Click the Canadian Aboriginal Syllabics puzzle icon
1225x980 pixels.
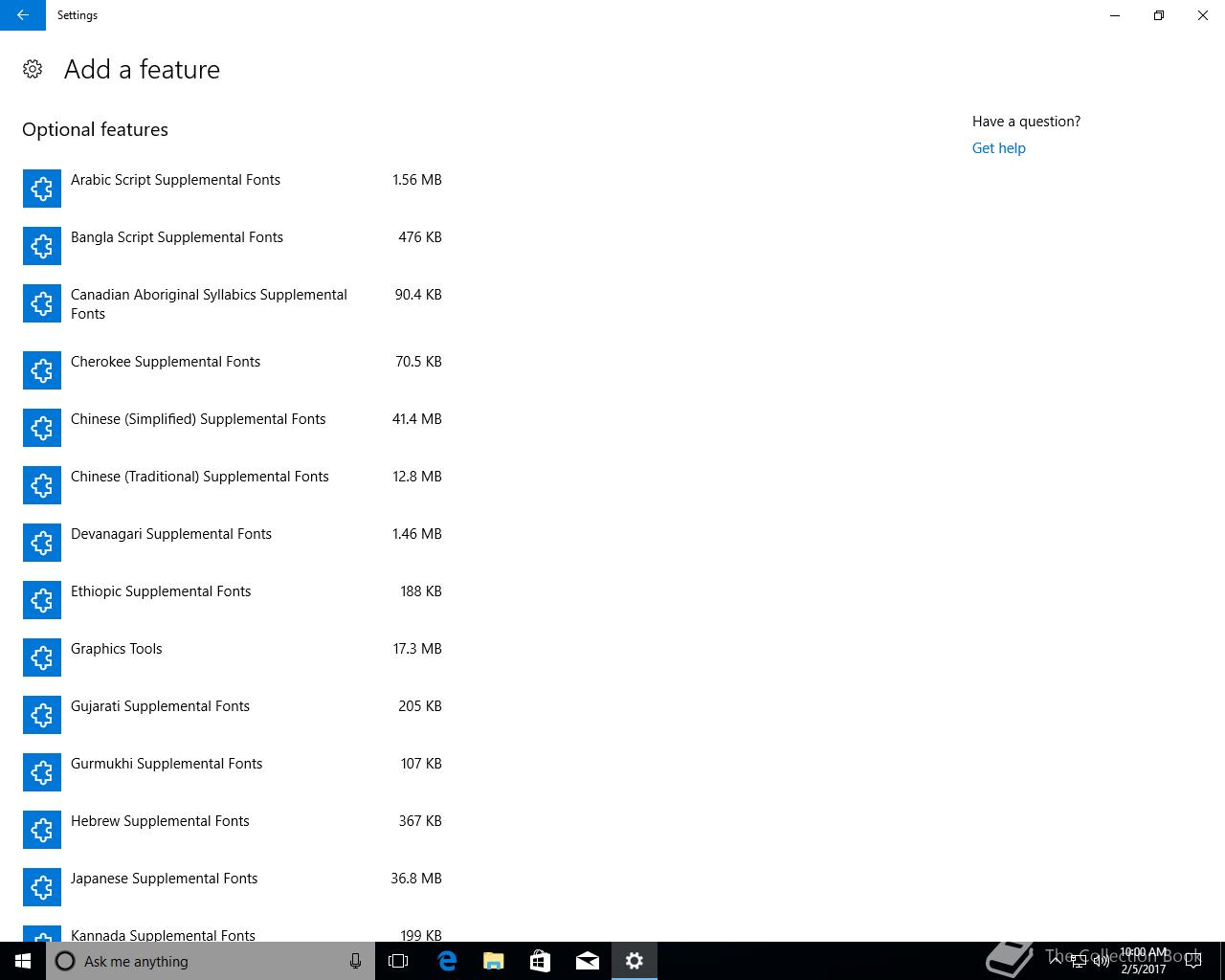[42, 303]
